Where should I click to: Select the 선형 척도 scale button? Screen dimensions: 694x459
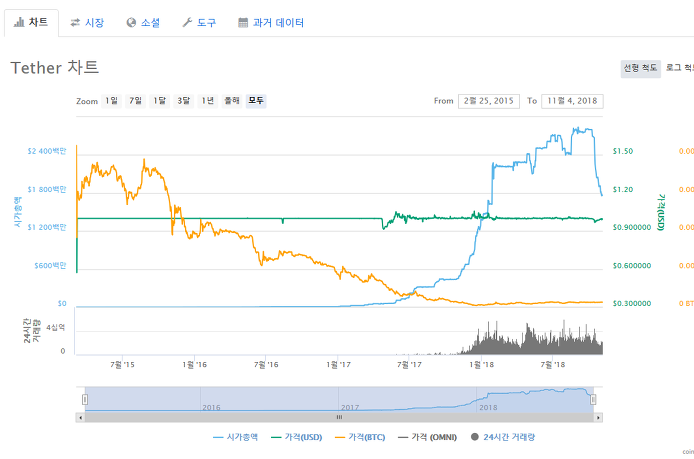(x=640, y=69)
